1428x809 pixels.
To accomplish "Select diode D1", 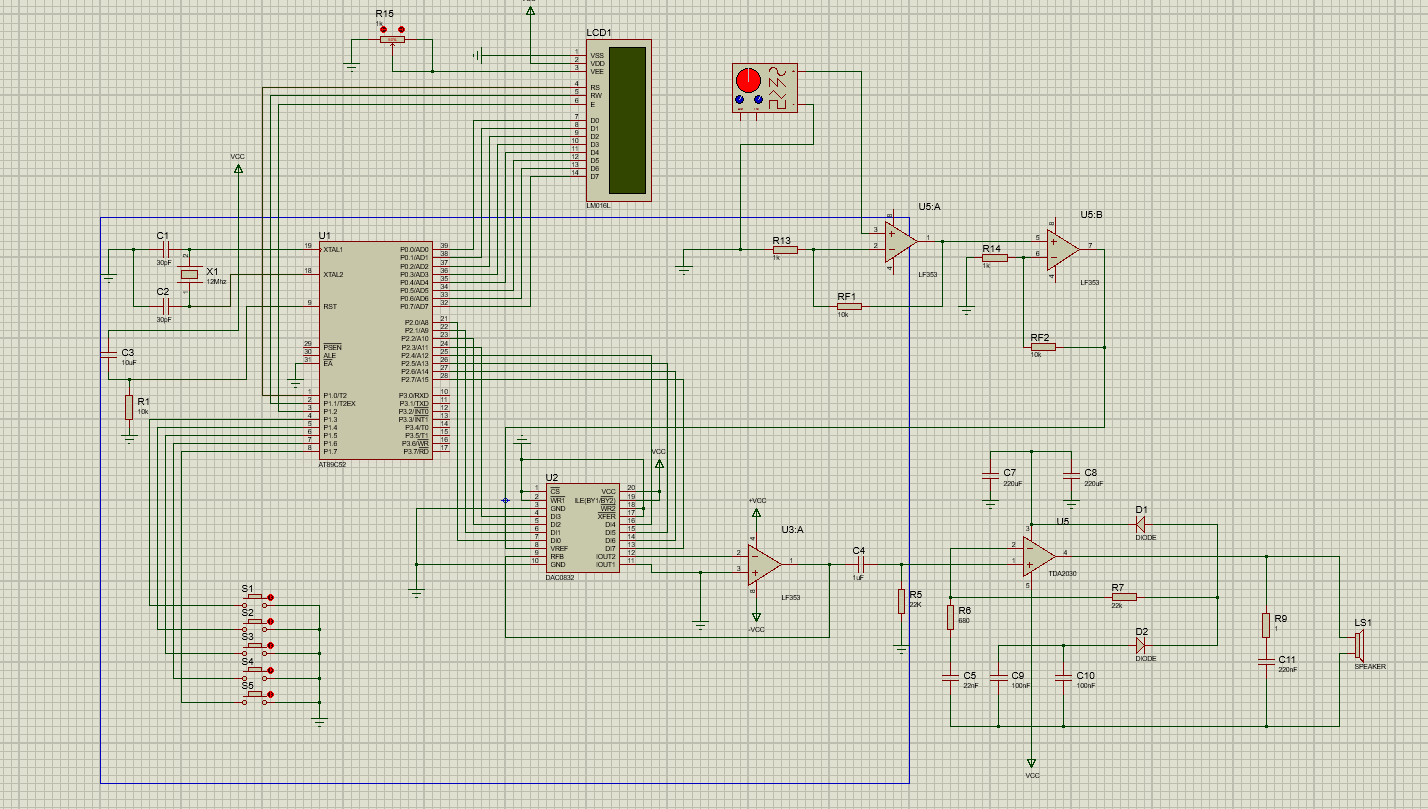I will (1141, 523).
